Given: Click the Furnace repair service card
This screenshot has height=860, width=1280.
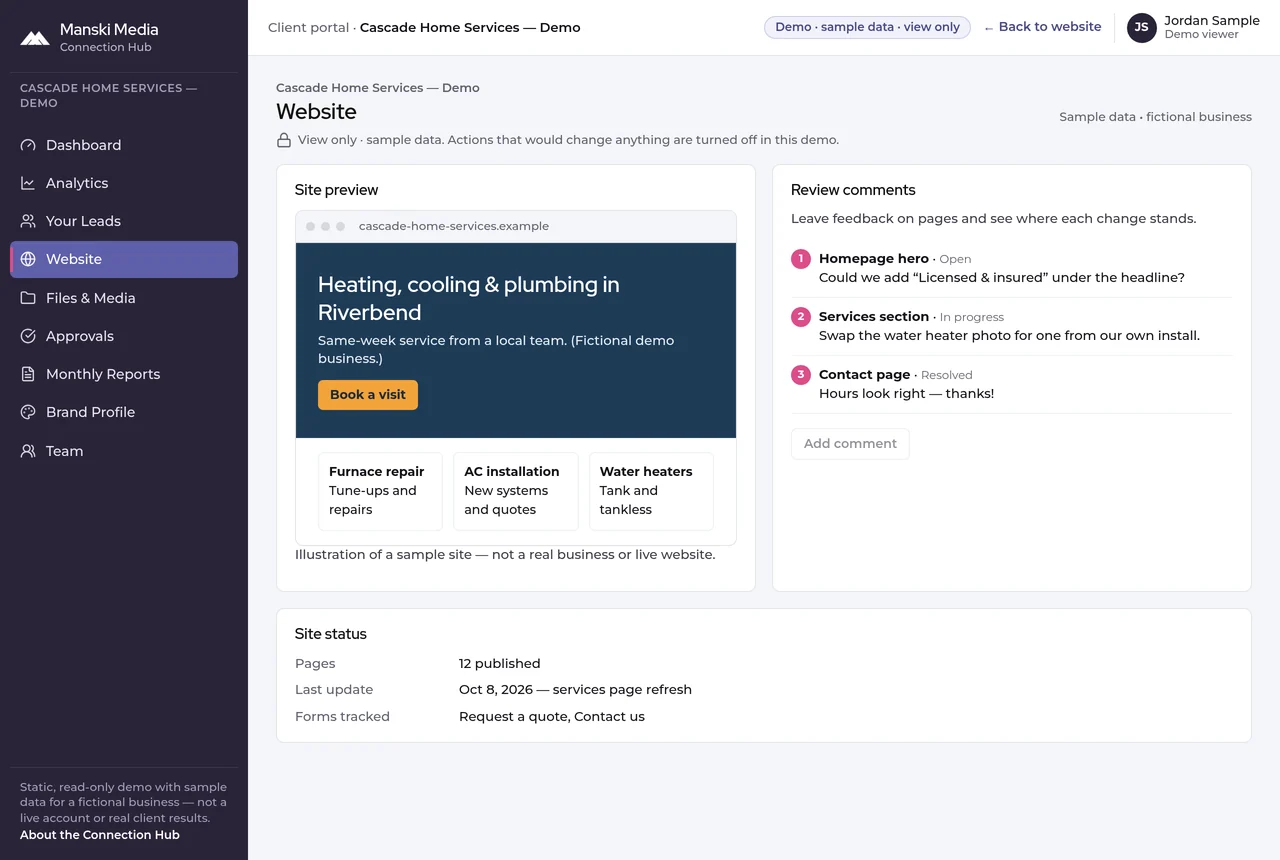Looking at the screenshot, I should [380, 491].
